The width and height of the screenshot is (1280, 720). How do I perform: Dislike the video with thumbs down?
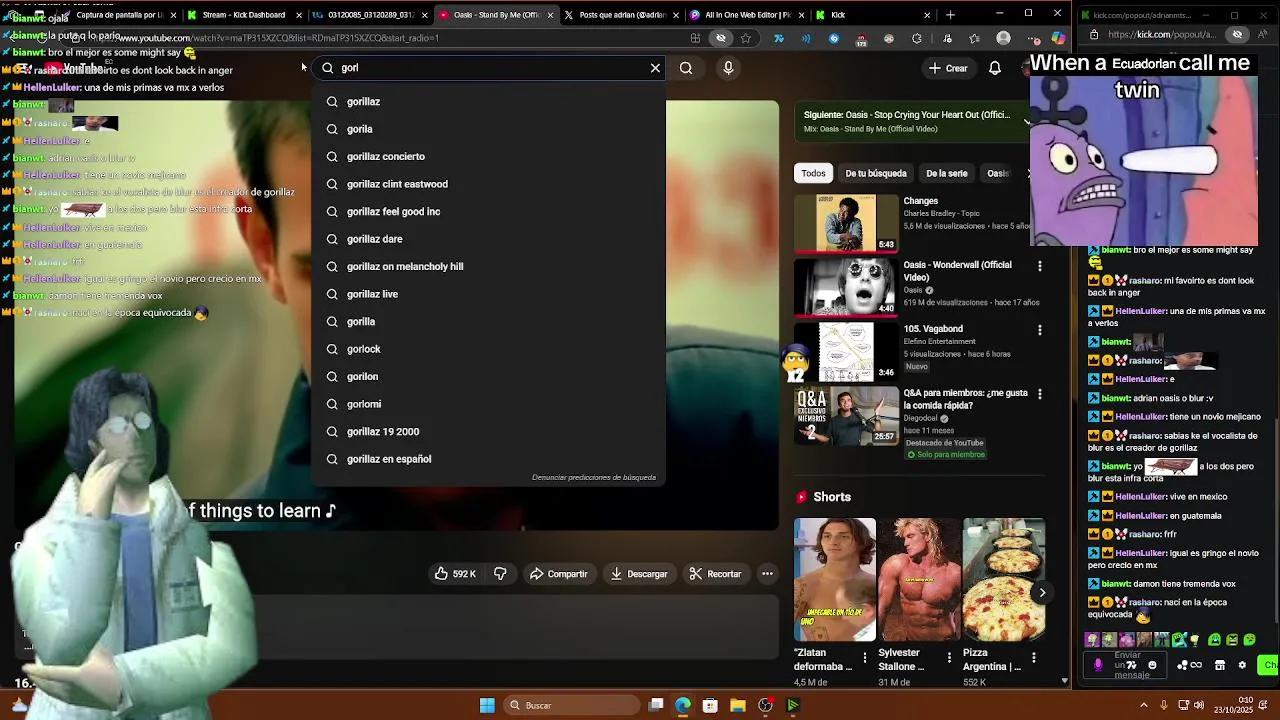pyautogui.click(x=500, y=574)
